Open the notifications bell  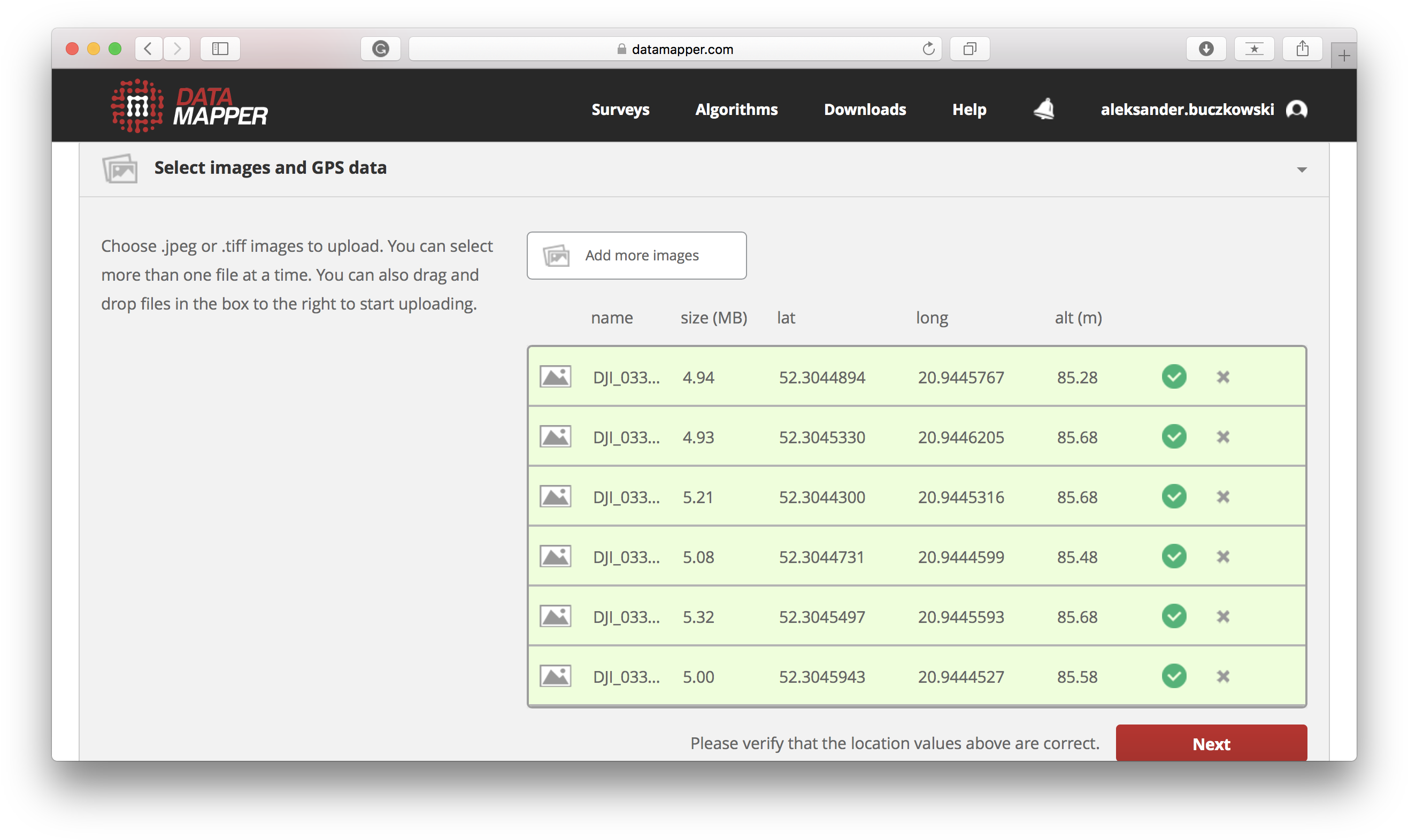click(x=1044, y=109)
